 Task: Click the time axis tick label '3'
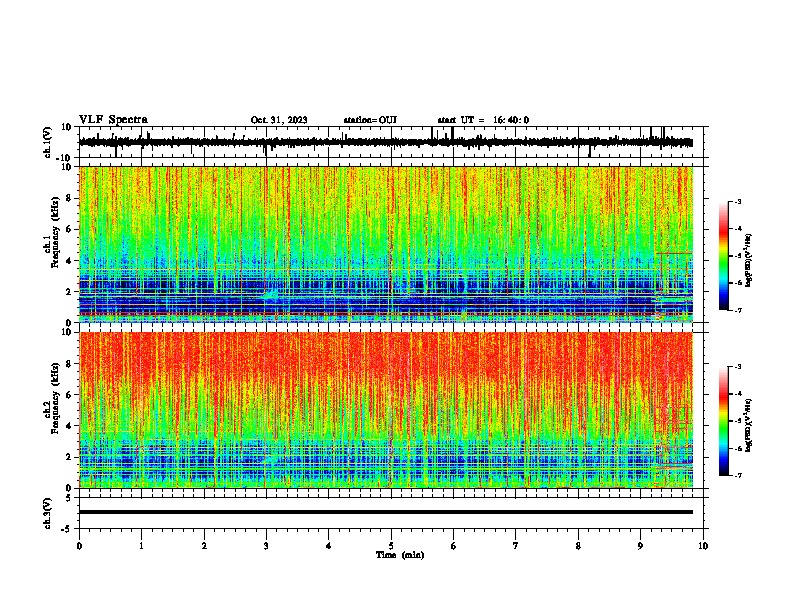[266, 546]
